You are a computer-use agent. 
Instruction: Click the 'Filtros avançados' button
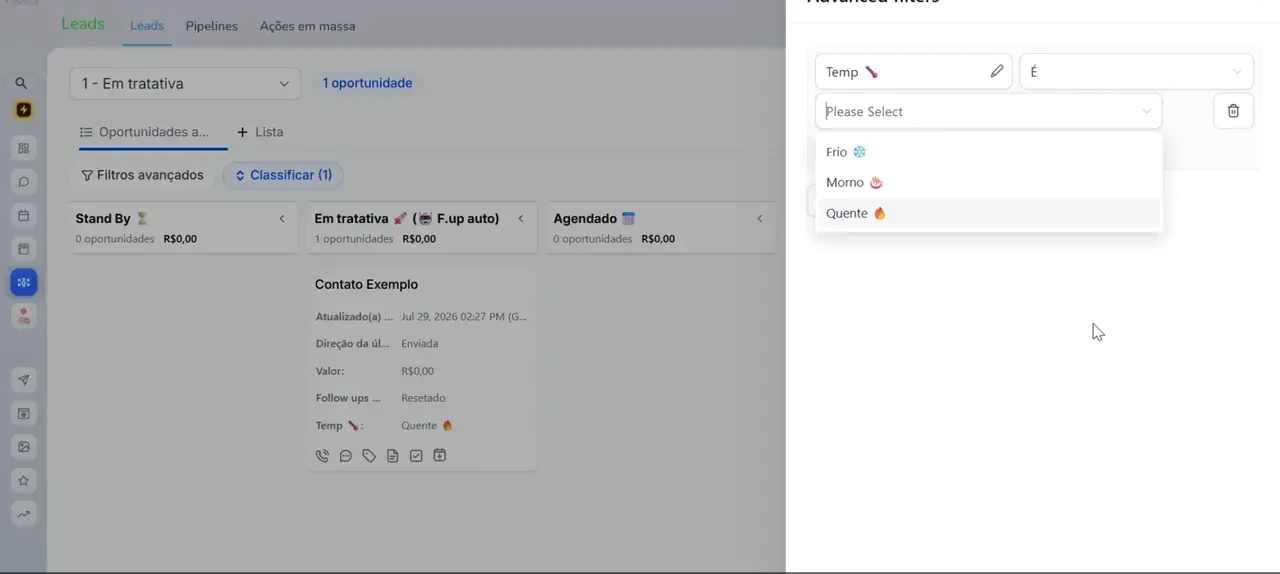[142, 175]
